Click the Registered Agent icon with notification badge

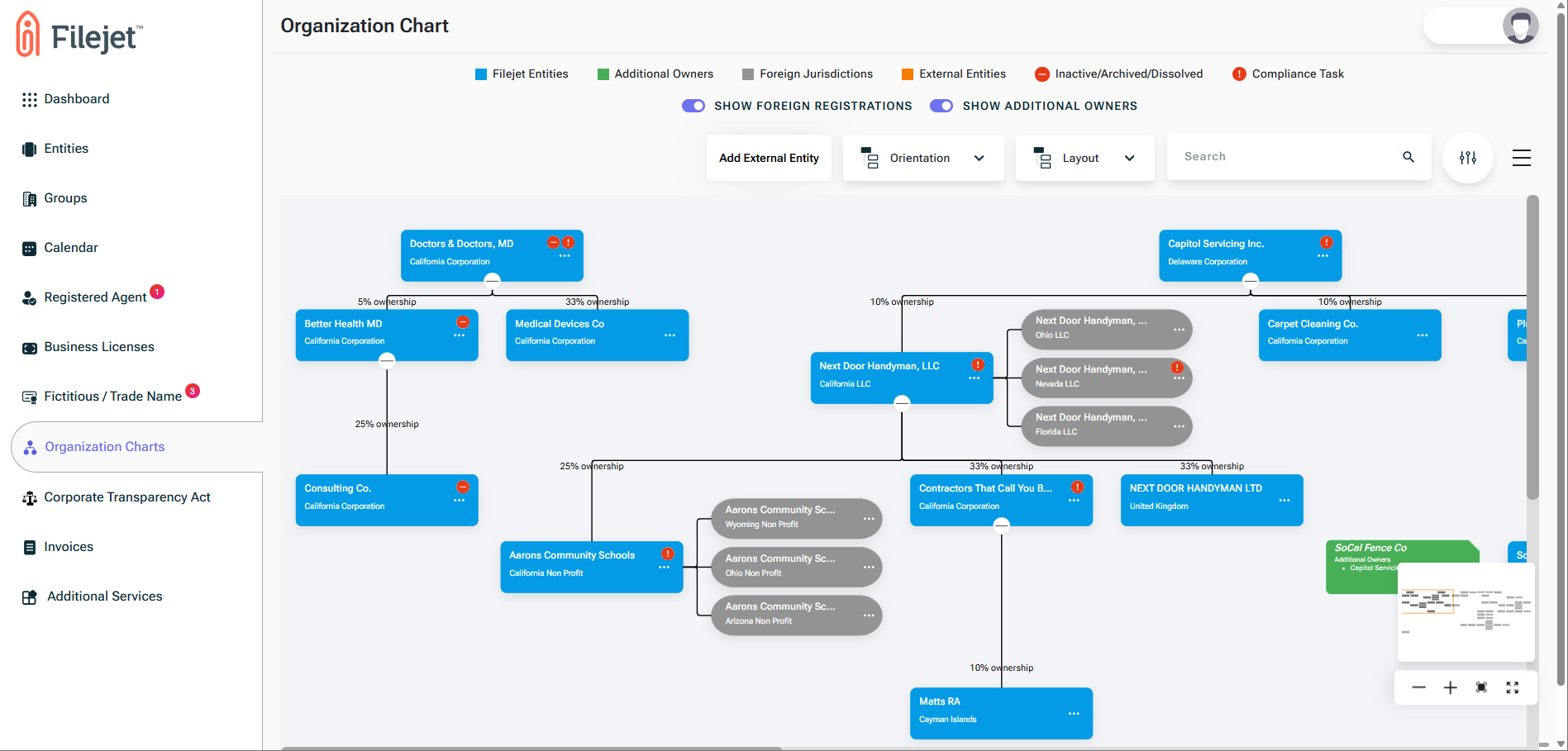[x=30, y=297]
